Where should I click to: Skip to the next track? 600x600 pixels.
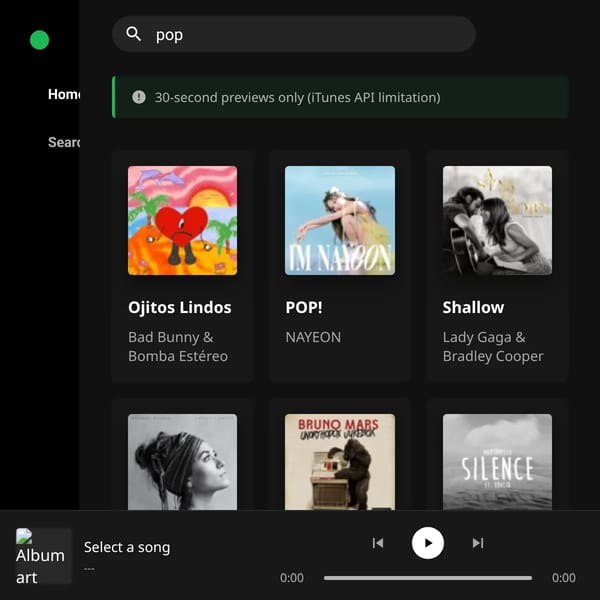pos(478,543)
